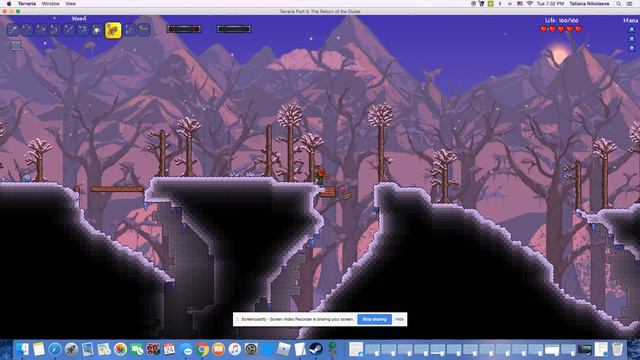Open Finder from the dock
This screenshot has width=640, height=360.
pos(22,349)
